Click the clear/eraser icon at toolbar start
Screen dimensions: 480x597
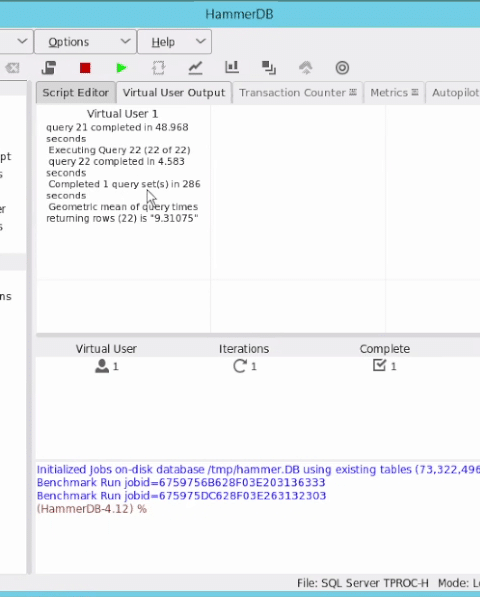(x=12, y=68)
